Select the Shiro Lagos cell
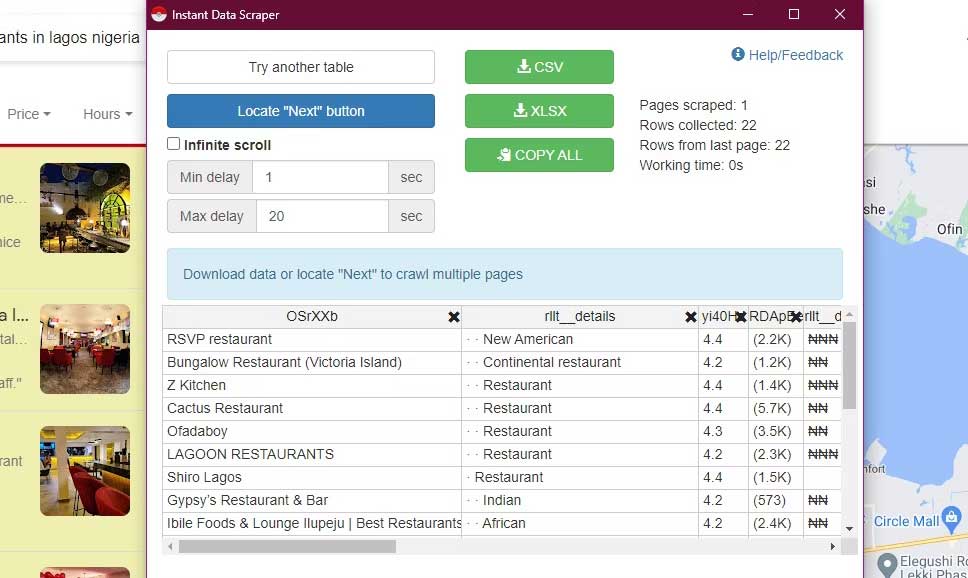Image resolution: width=968 pixels, height=578 pixels. click(x=312, y=477)
